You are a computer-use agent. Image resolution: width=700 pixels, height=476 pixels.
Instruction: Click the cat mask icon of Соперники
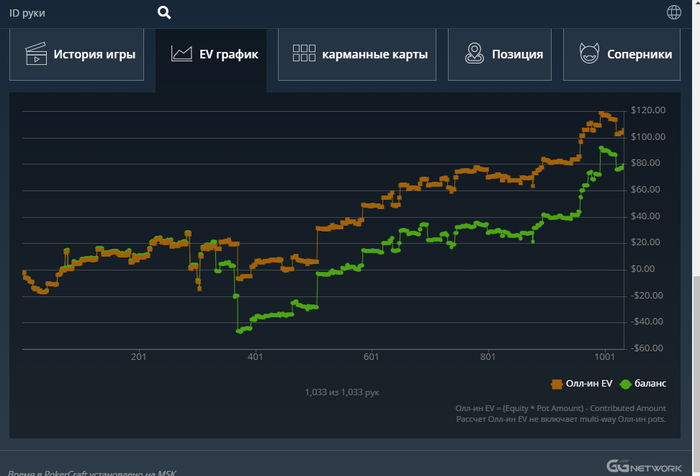[x=589, y=53]
